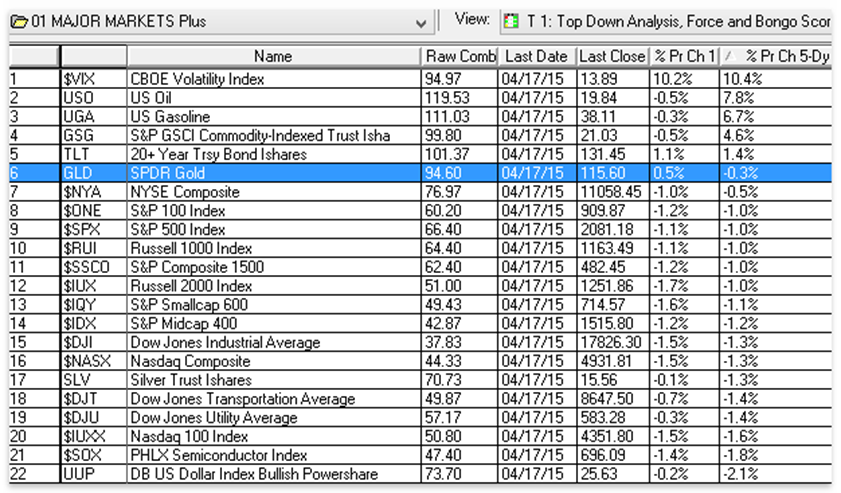Select the Nasdaq 100 Index name cell
This screenshot has width=841, height=493.
coord(274,436)
